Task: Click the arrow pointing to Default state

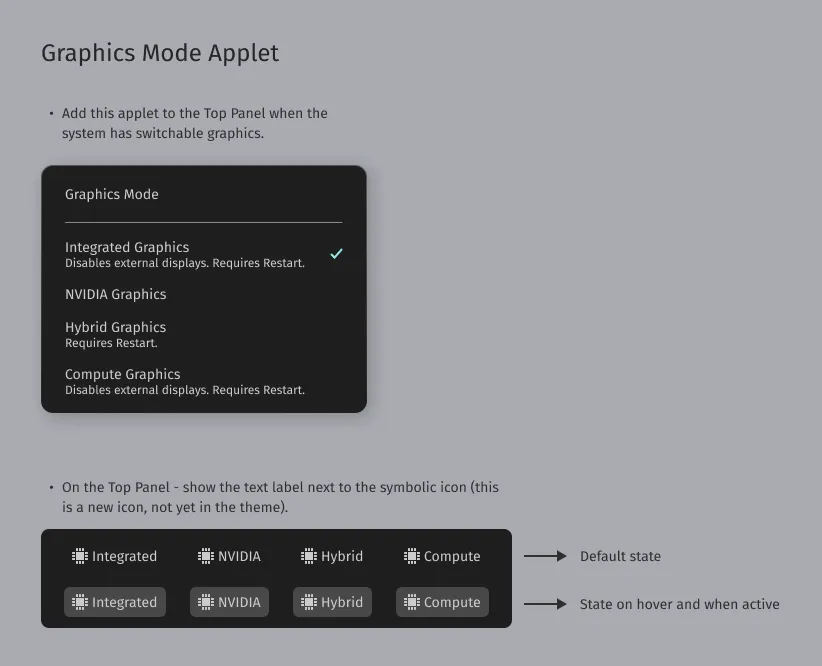Action: click(x=545, y=556)
